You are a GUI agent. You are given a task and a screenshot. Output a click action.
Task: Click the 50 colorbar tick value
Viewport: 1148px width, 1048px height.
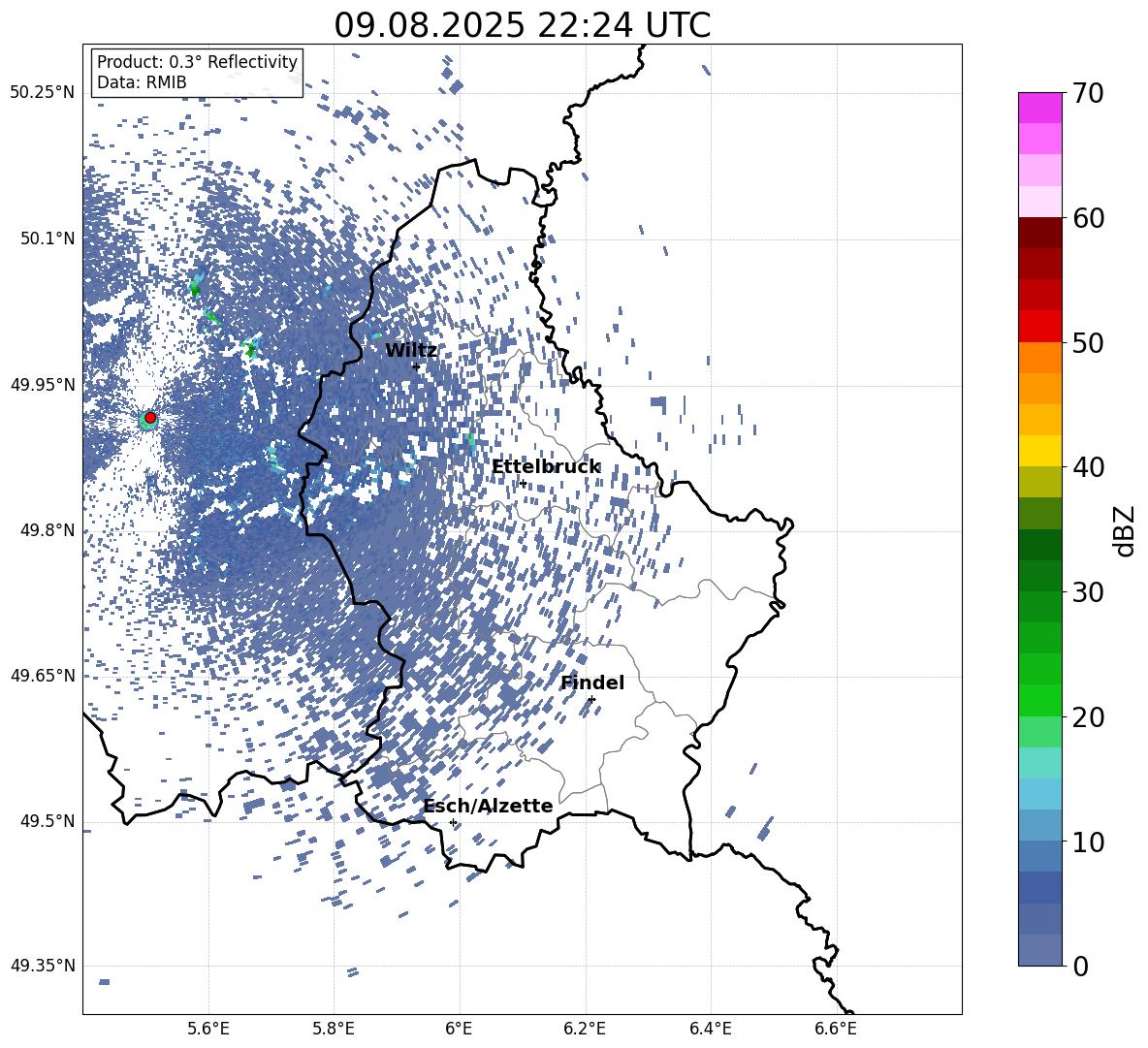pyautogui.click(x=1088, y=343)
